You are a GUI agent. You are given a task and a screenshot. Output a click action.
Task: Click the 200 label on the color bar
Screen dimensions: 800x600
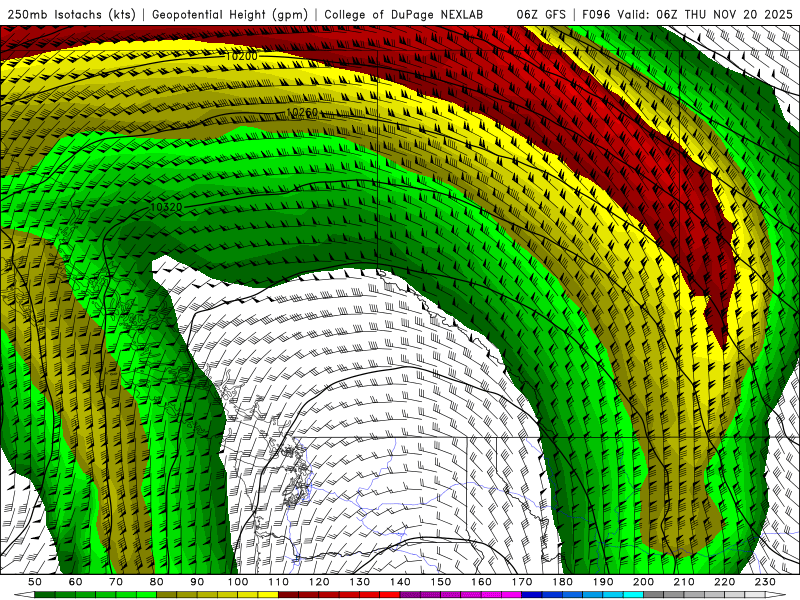644,582
